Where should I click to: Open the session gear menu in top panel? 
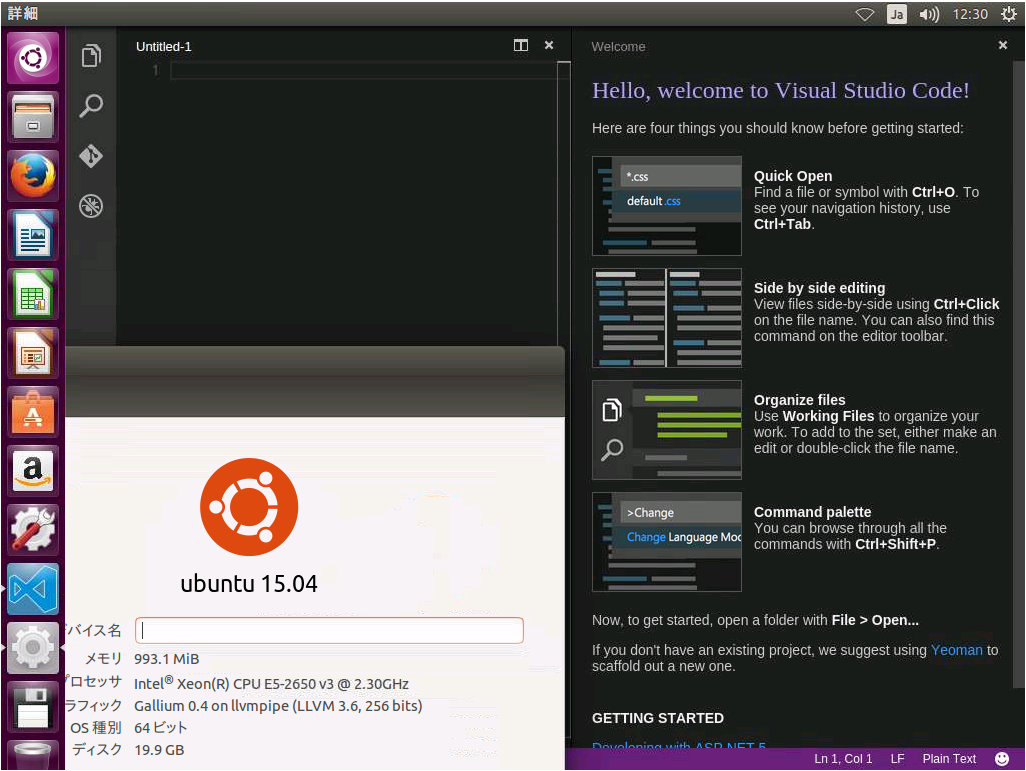1008,14
